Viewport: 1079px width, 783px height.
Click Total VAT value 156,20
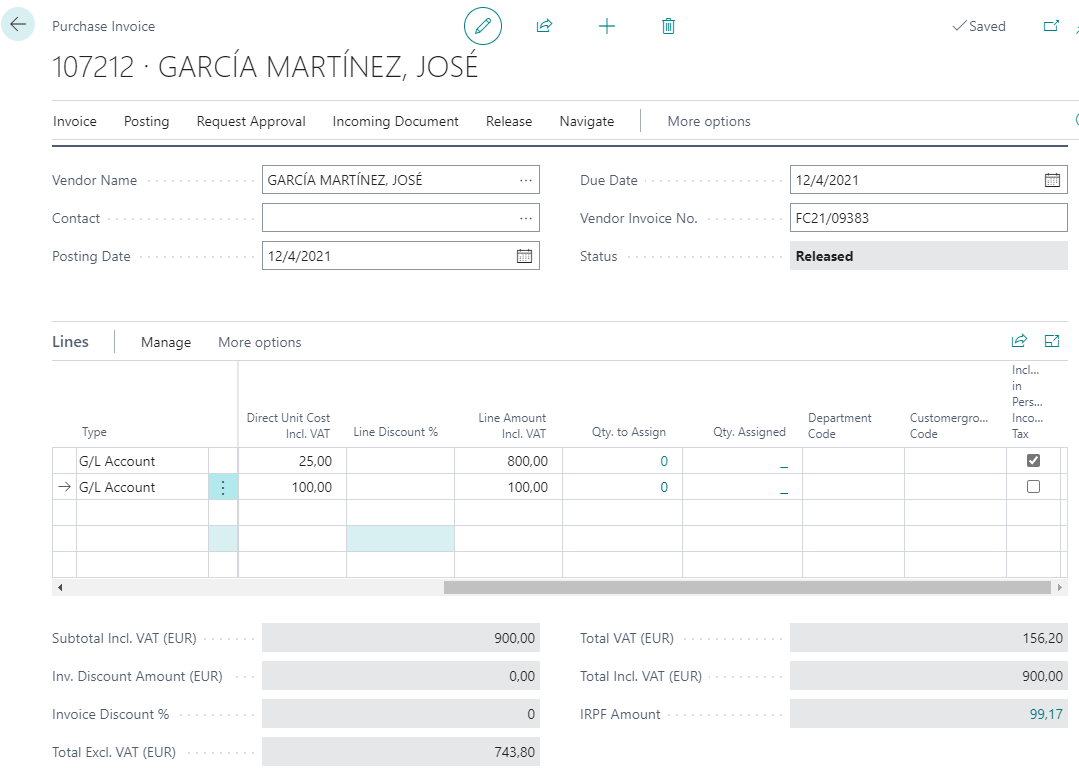(x=928, y=638)
